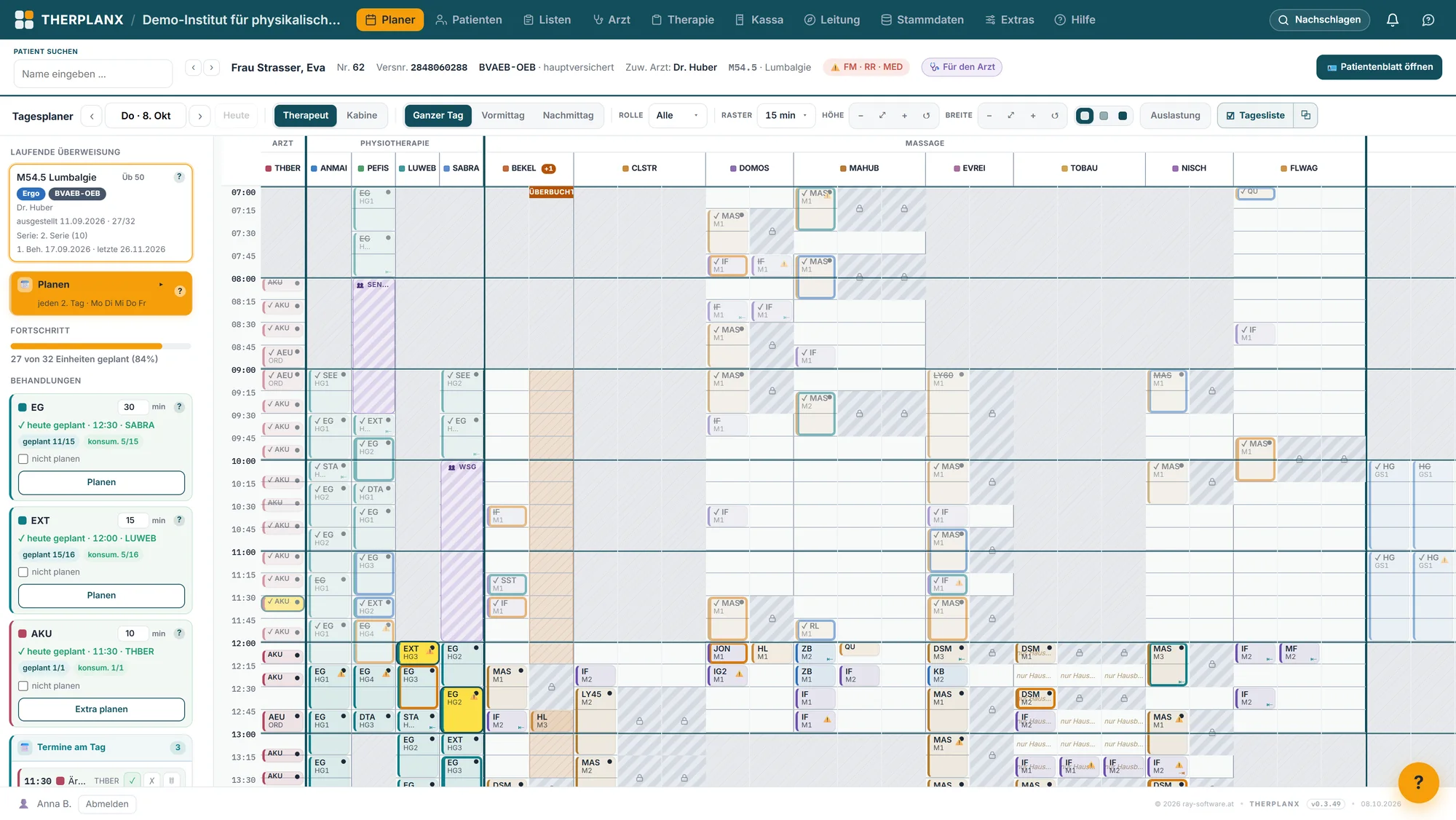Fit row height with Höhe expand arrows

882,116
